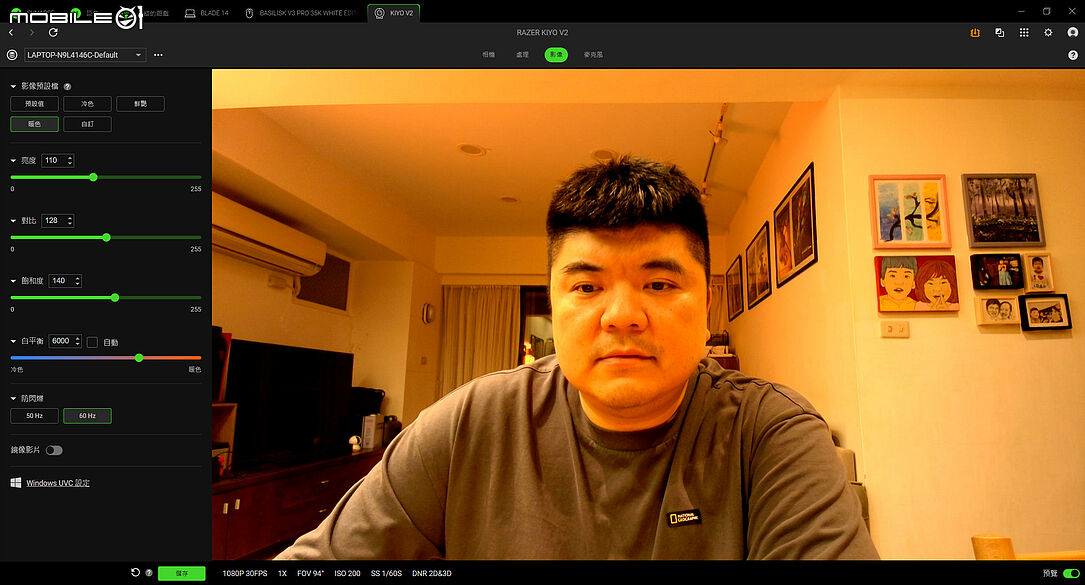Click the profile icon beside LAPTOP-N9L4146C-Default
The image size is (1085, 585).
(12, 55)
